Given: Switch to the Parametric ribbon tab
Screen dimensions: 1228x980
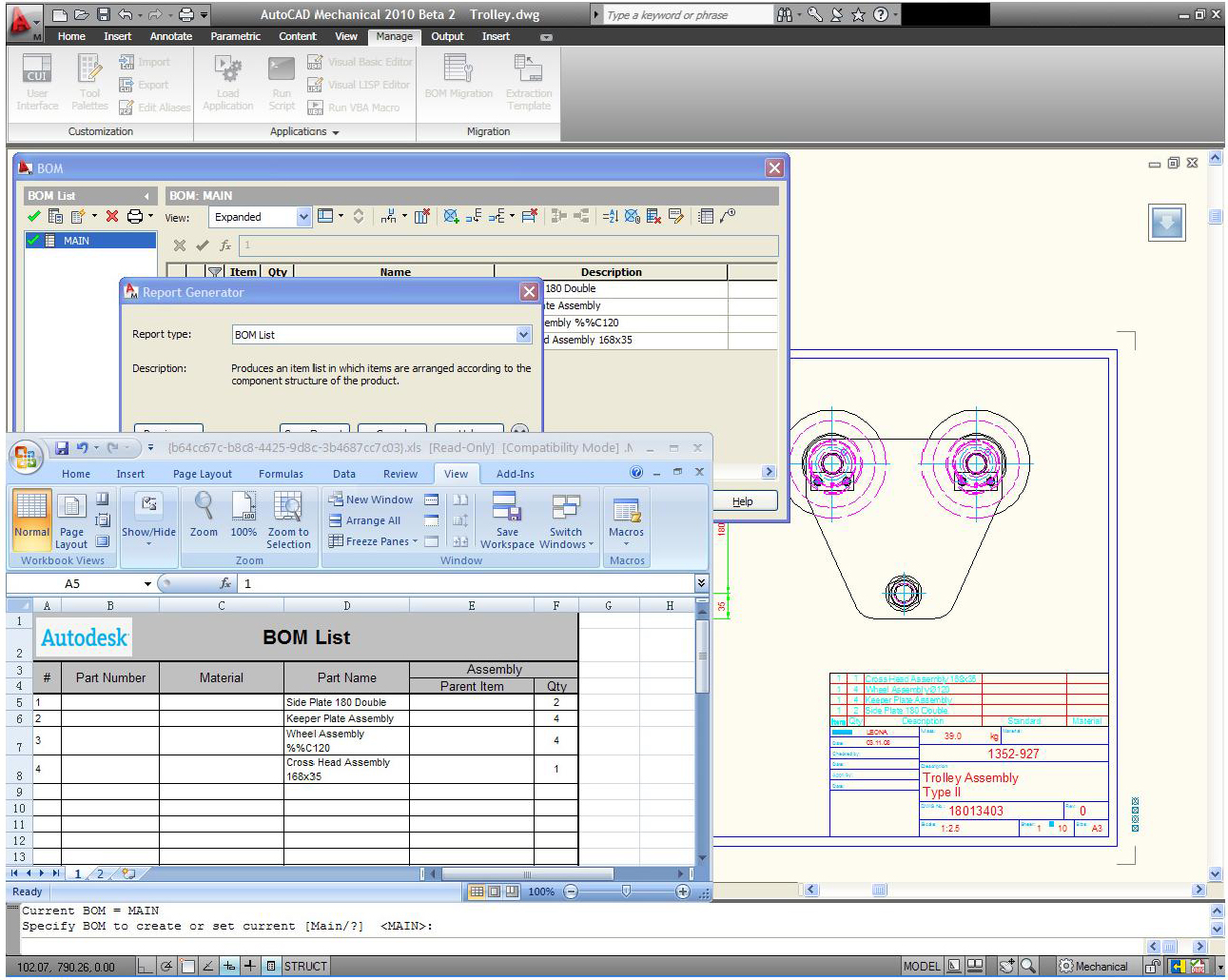Looking at the screenshot, I should tap(236, 36).
